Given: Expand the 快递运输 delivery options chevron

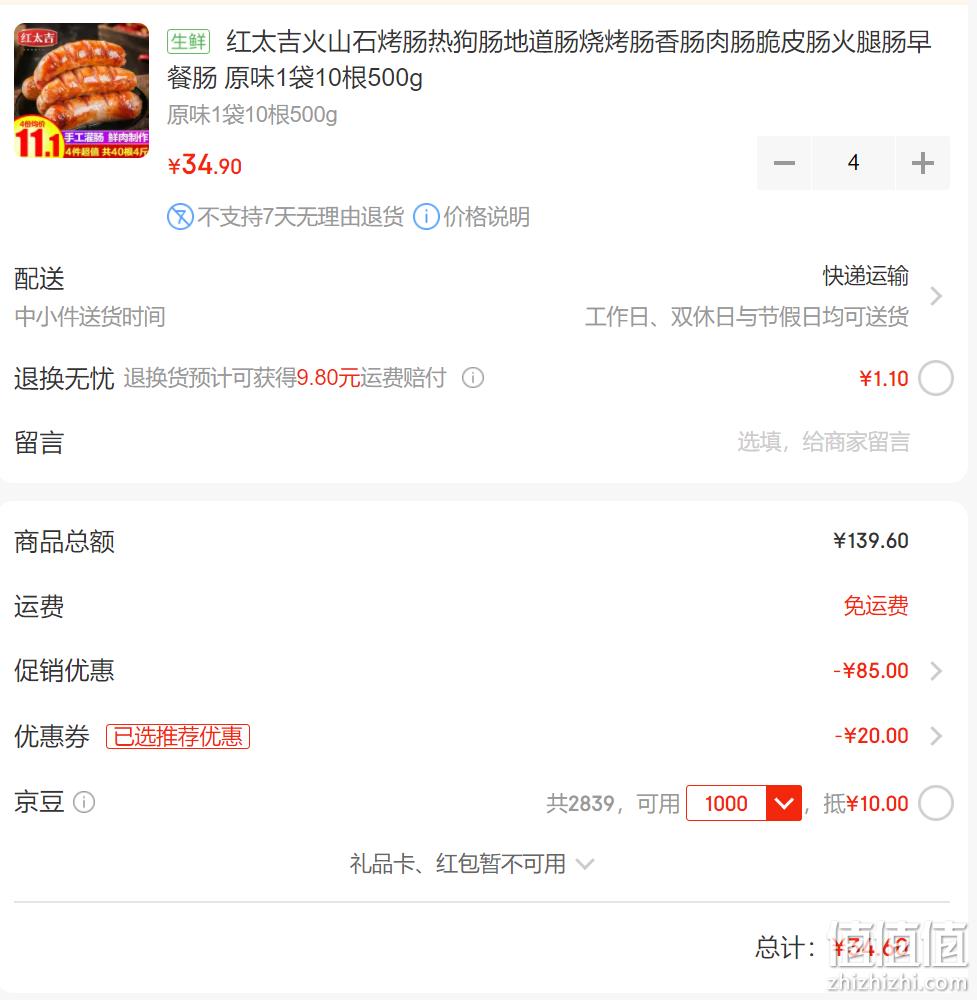Looking at the screenshot, I should pos(936,296).
